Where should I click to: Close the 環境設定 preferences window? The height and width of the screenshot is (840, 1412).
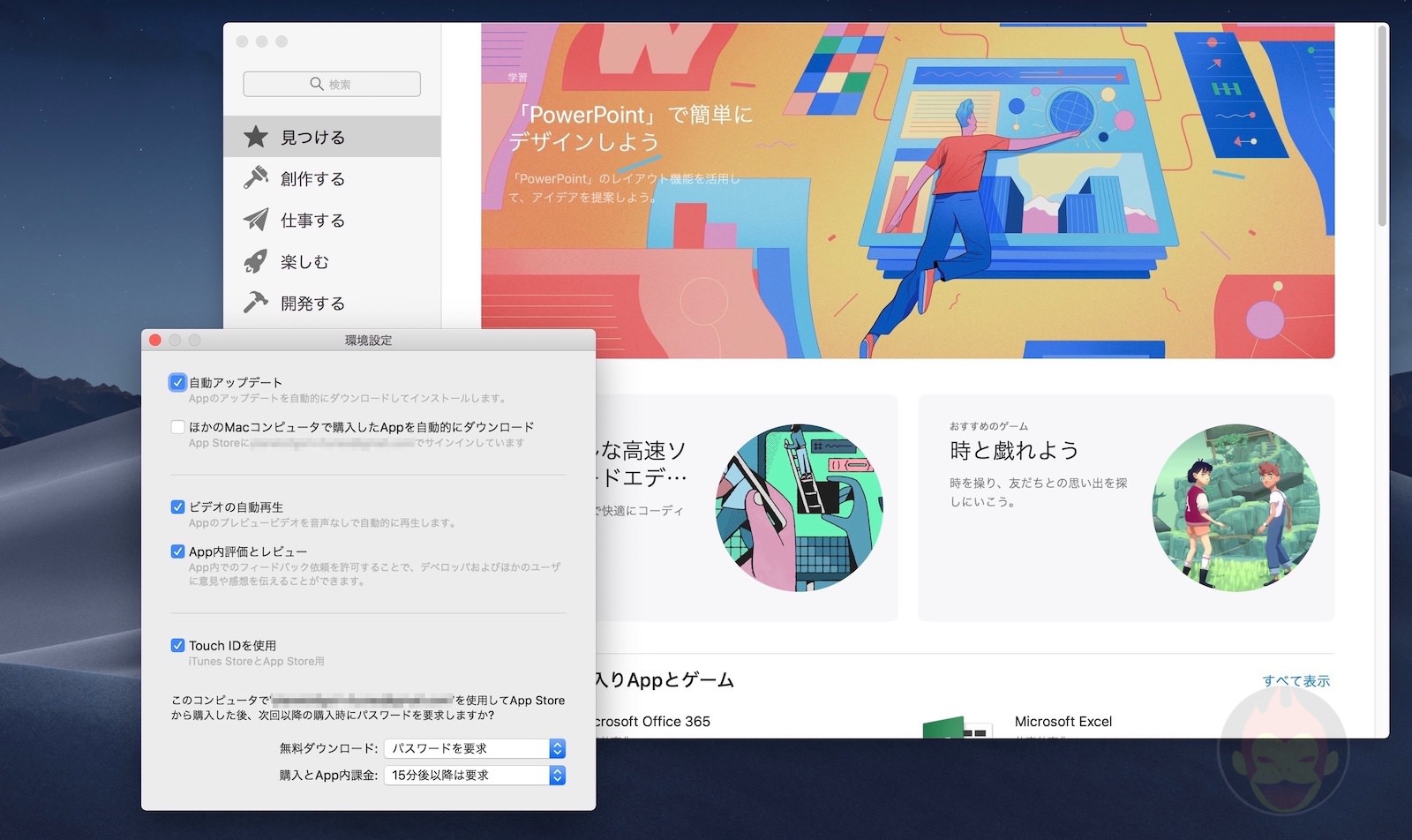(155, 340)
